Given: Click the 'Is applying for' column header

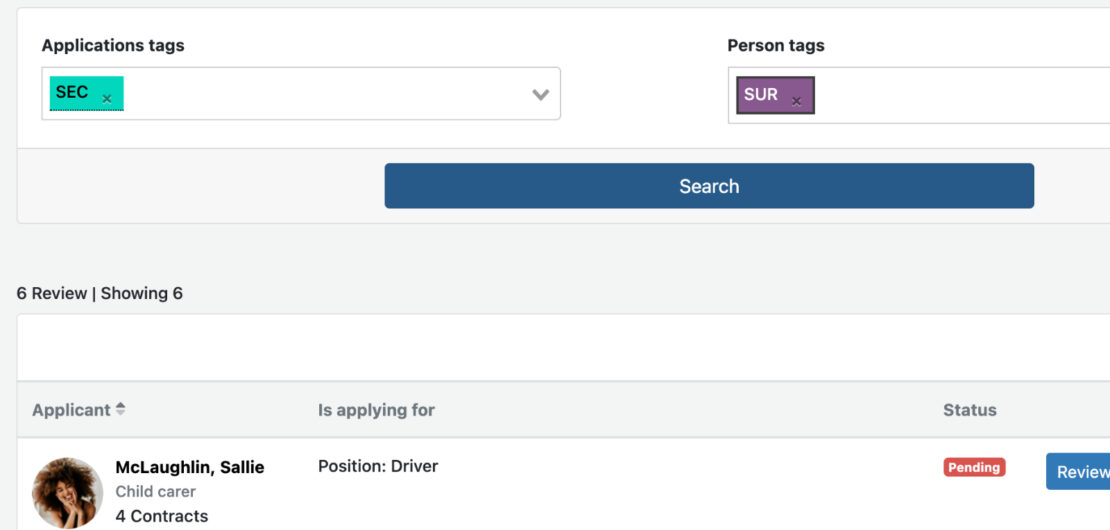Looking at the screenshot, I should coord(377,410).
